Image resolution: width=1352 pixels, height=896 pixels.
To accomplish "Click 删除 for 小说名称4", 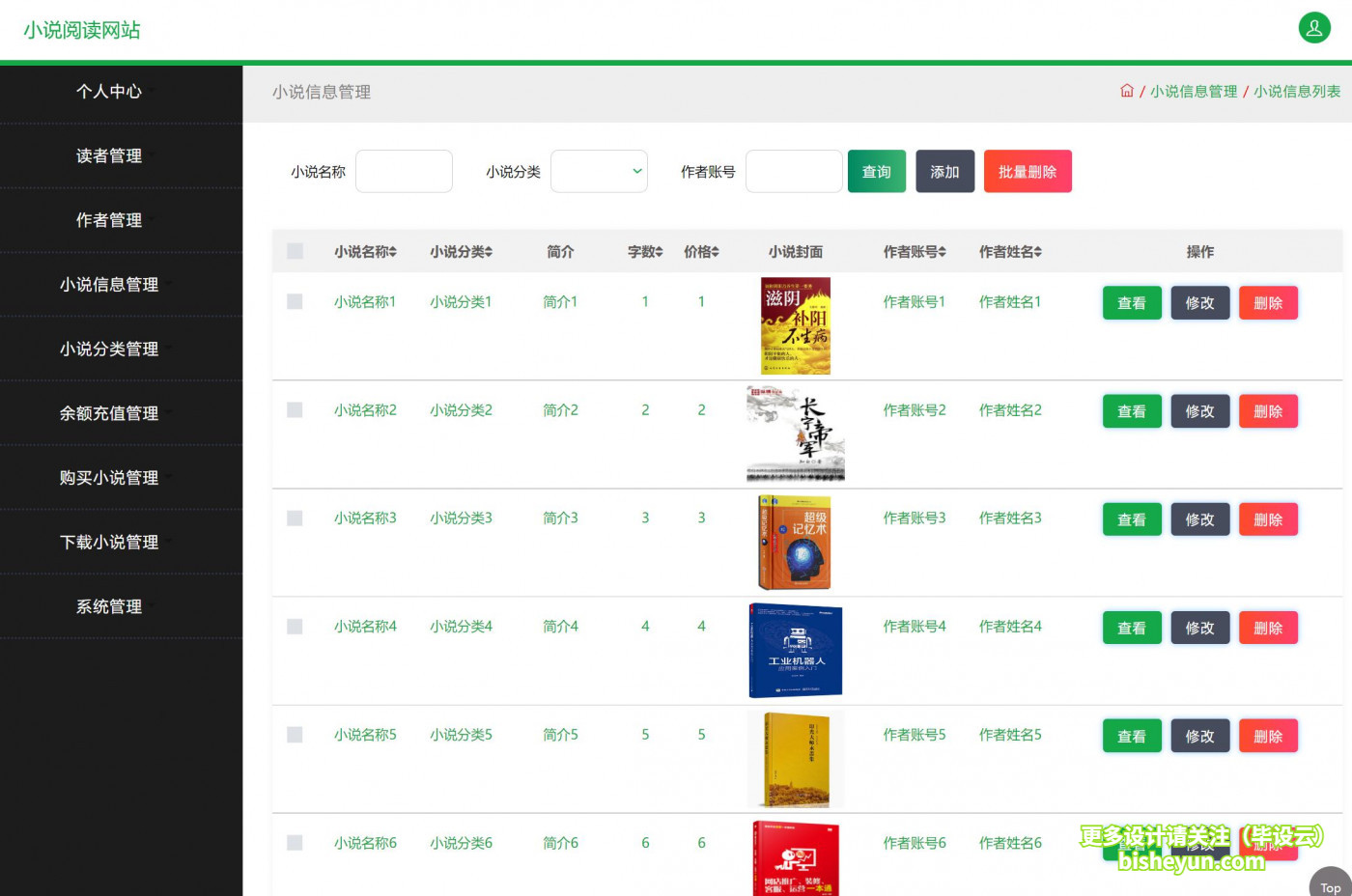I will (x=1268, y=627).
